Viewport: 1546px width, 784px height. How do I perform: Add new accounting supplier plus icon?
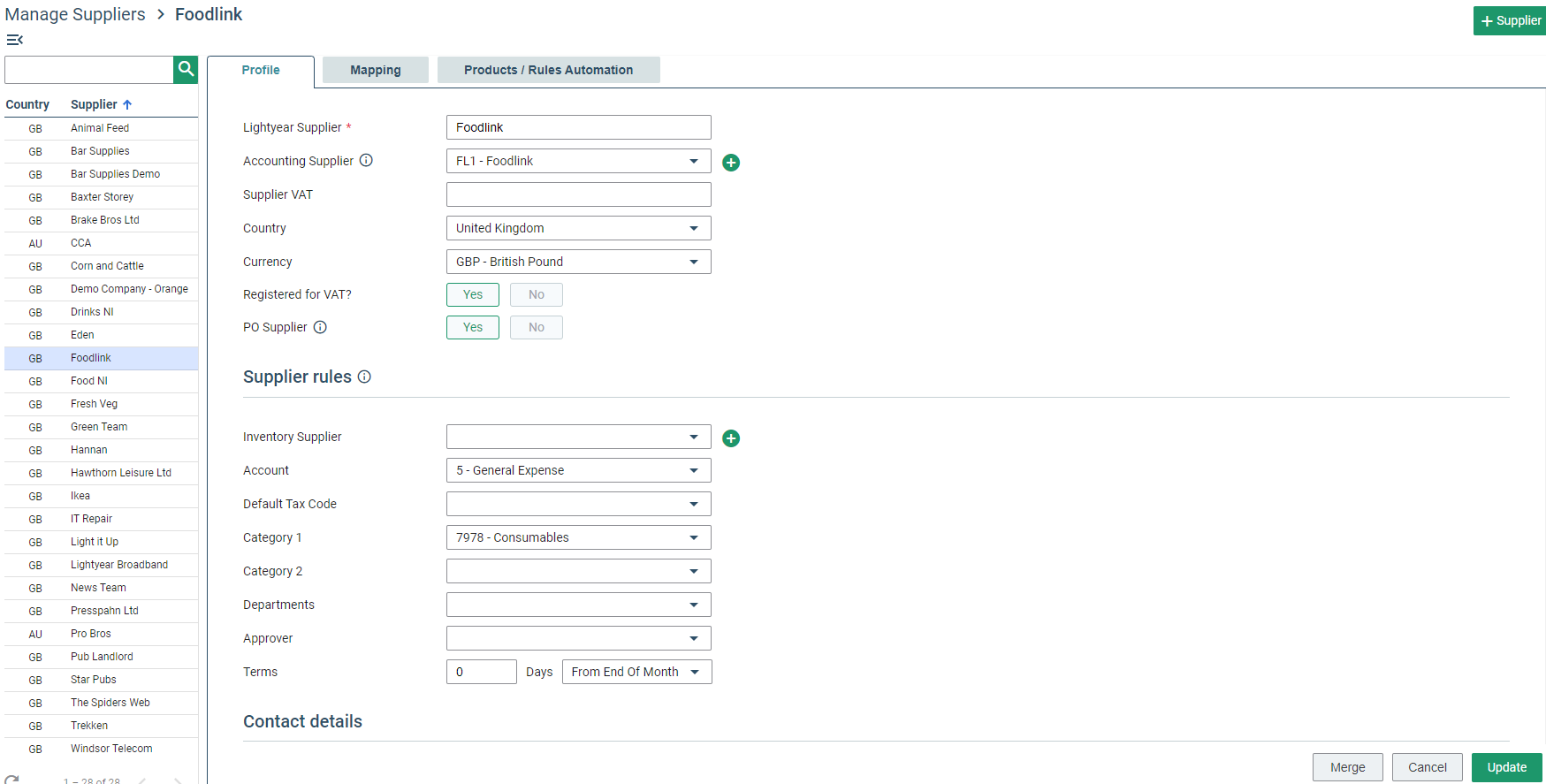[731, 163]
